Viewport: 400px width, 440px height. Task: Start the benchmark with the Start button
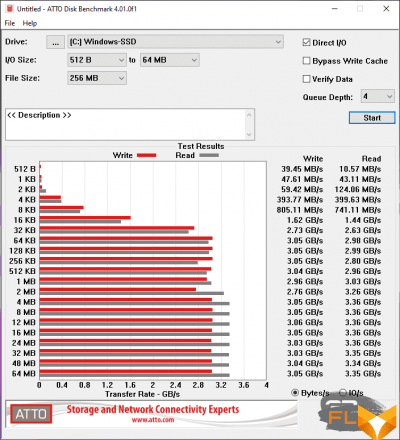click(x=372, y=118)
